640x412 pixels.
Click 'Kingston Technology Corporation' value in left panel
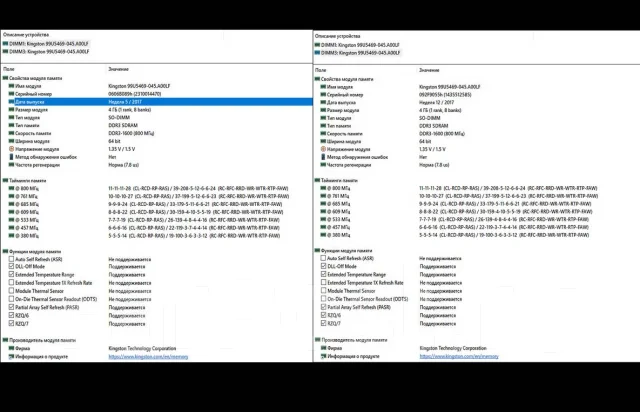142,349
